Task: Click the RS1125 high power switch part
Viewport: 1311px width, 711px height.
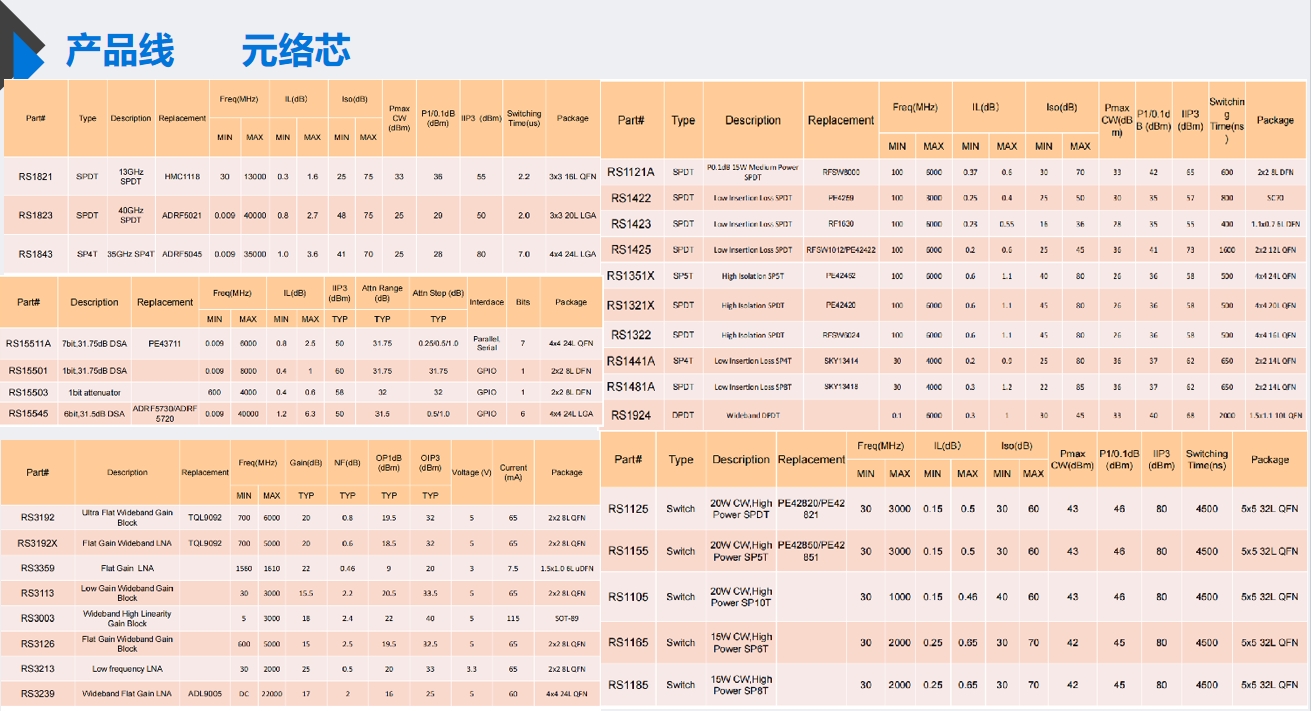Action: click(x=628, y=509)
